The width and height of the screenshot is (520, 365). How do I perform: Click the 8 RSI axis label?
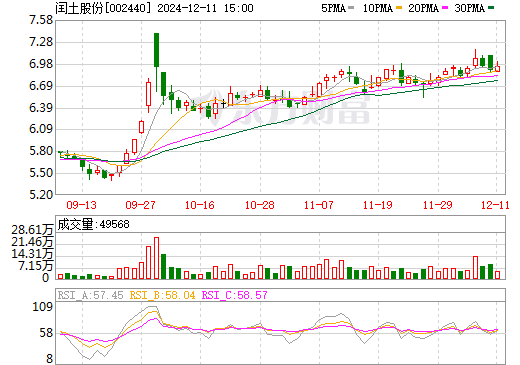(49, 359)
